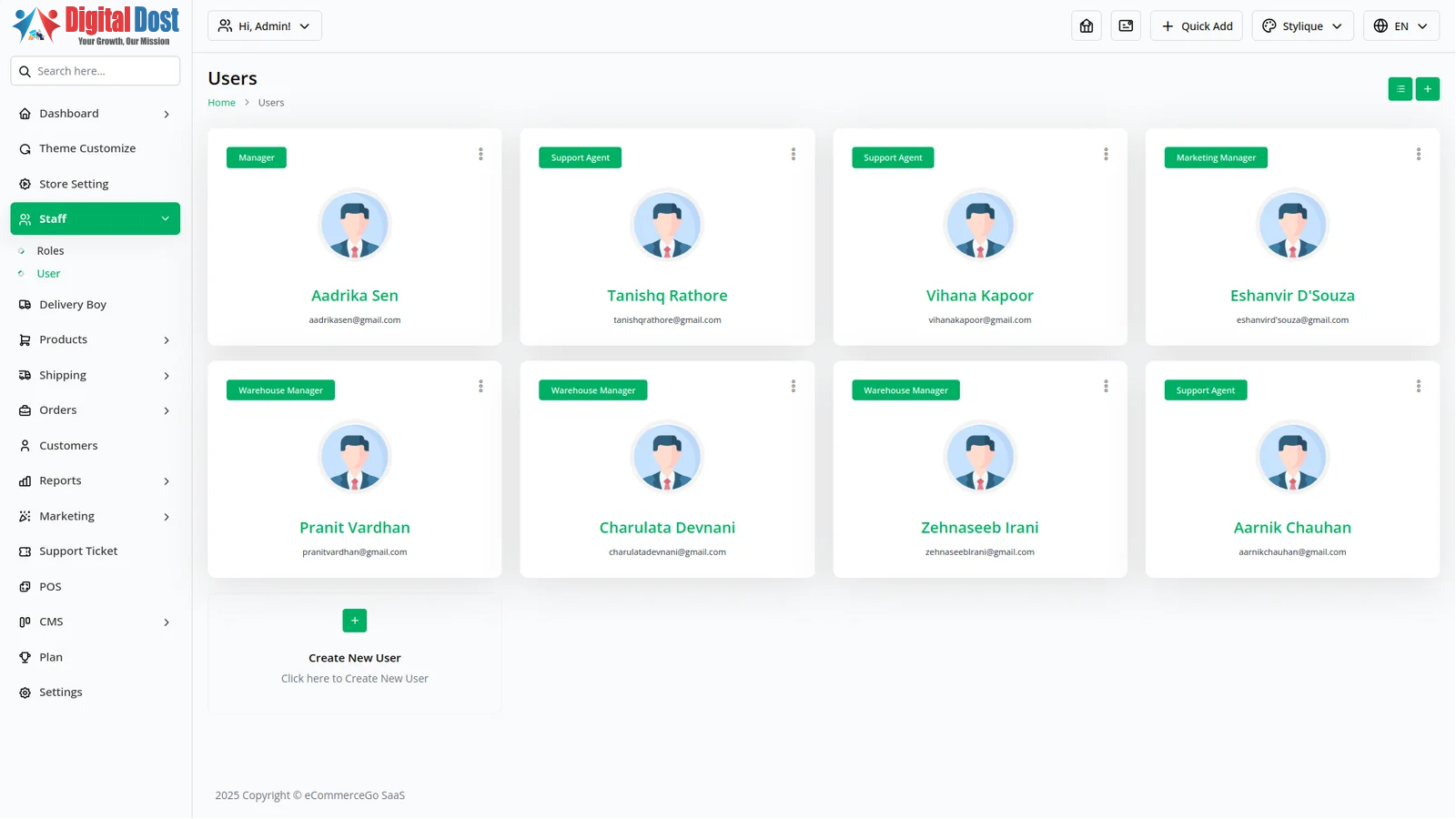Click the Home breadcrumb link
Viewport: 1456px width, 819px height.
pyautogui.click(x=221, y=103)
